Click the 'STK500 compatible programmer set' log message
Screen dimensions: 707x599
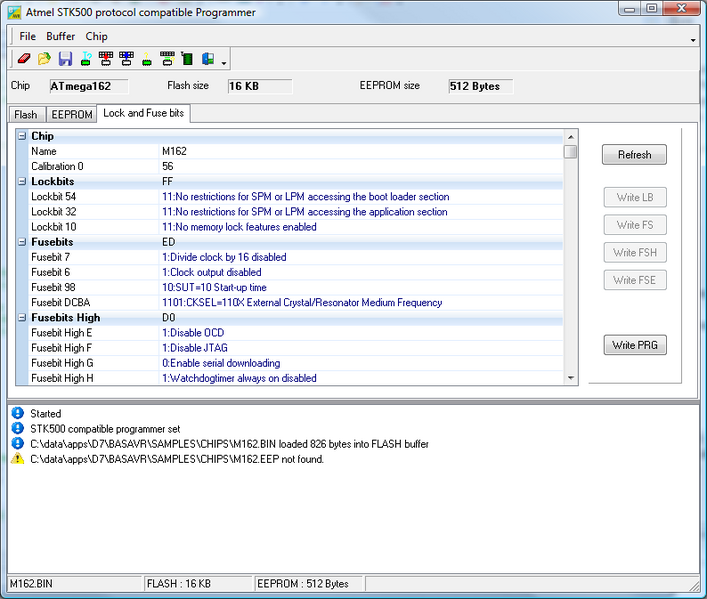tap(105, 429)
